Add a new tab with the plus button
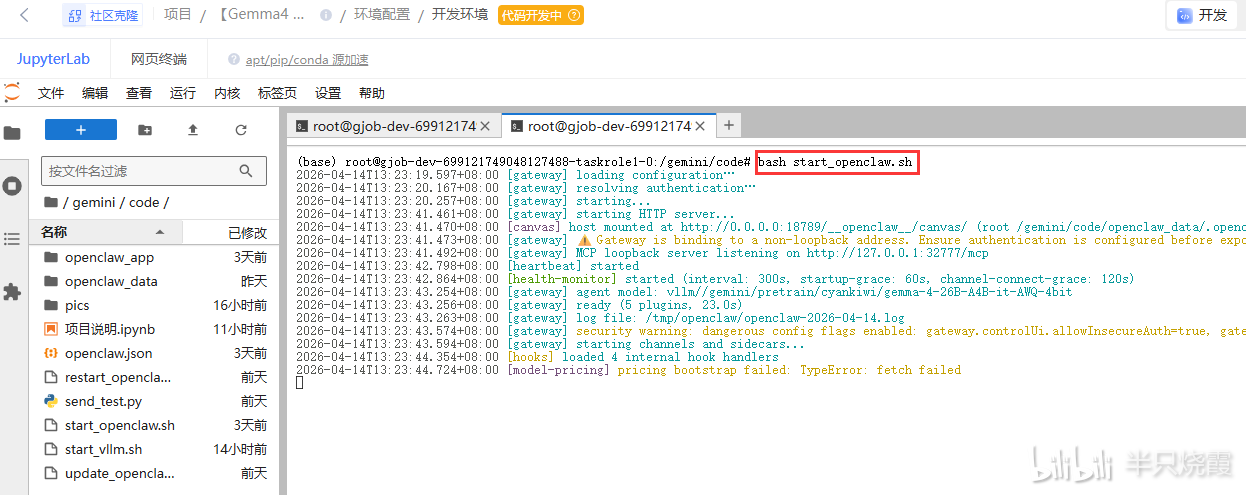1246x495 pixels. [729, 125]
